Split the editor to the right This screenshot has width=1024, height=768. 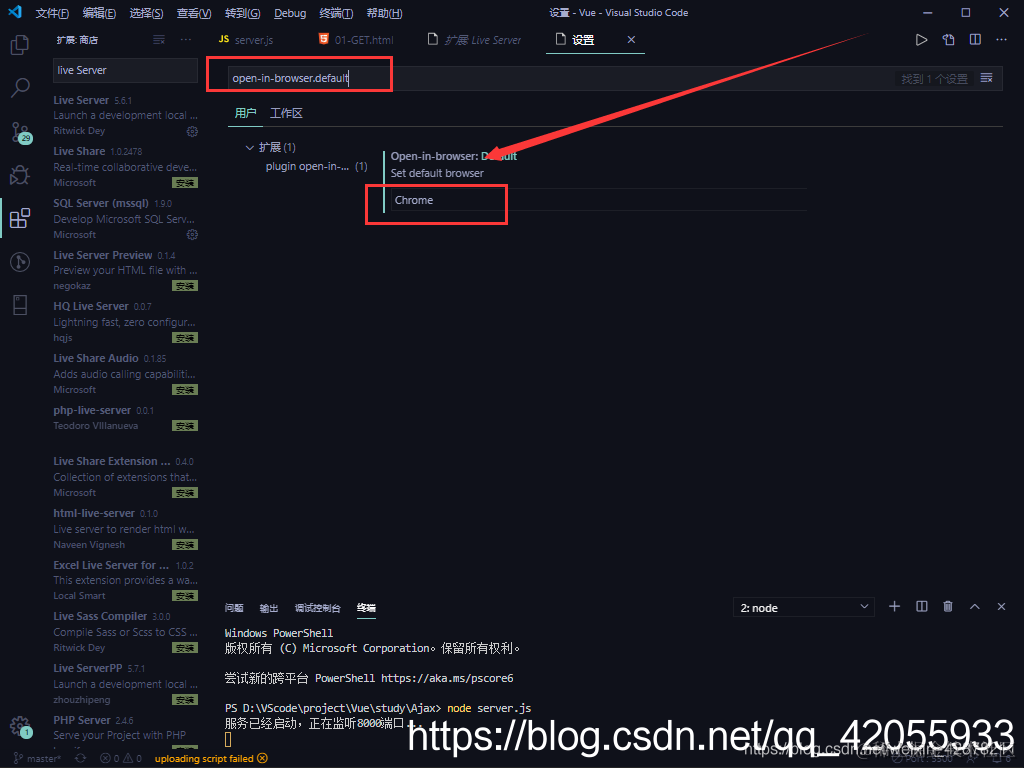975,40
